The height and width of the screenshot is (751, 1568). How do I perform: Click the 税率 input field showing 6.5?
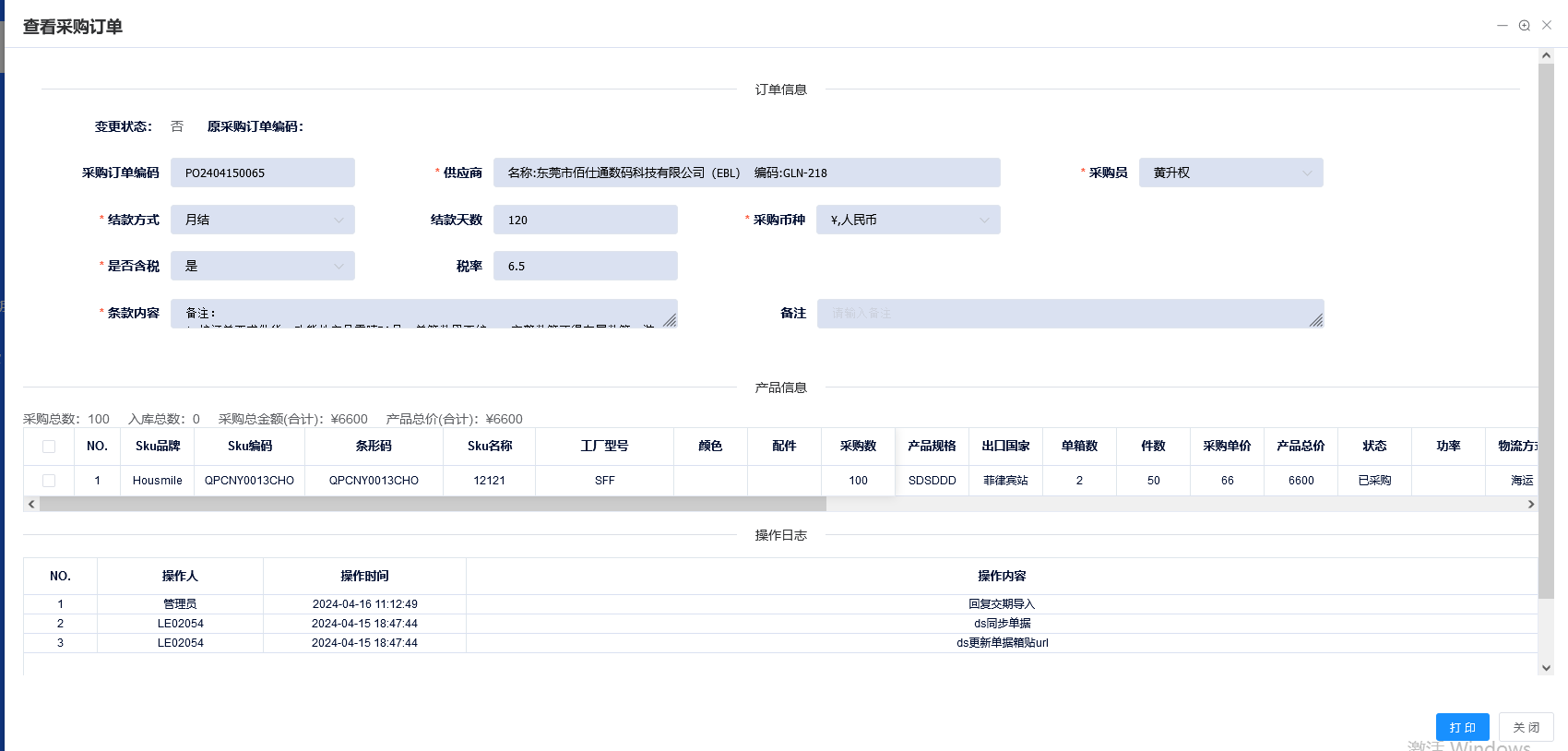point(585,266)
